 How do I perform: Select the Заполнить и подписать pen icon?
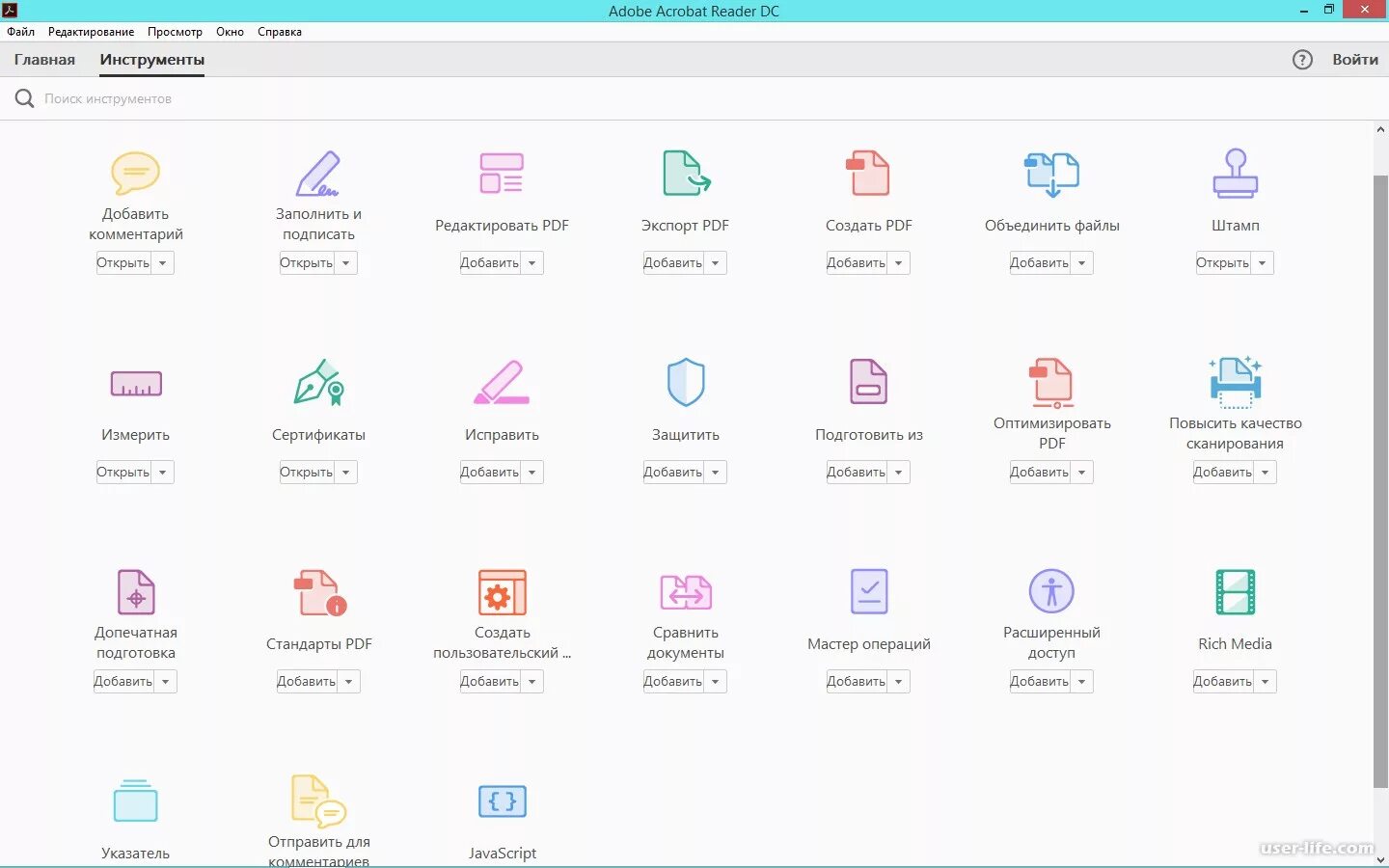coord(318,174)
